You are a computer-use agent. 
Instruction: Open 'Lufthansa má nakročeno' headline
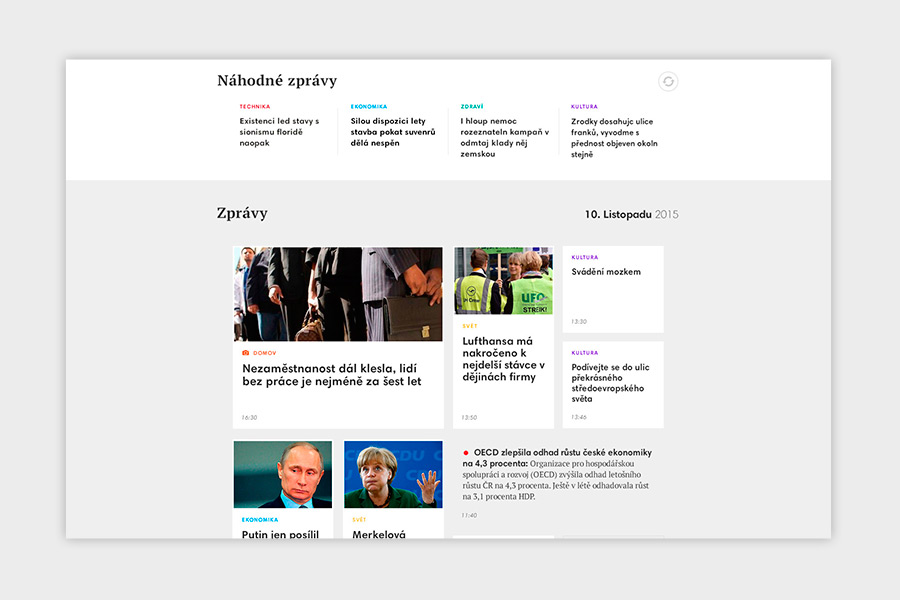click(x=503, y=360)
